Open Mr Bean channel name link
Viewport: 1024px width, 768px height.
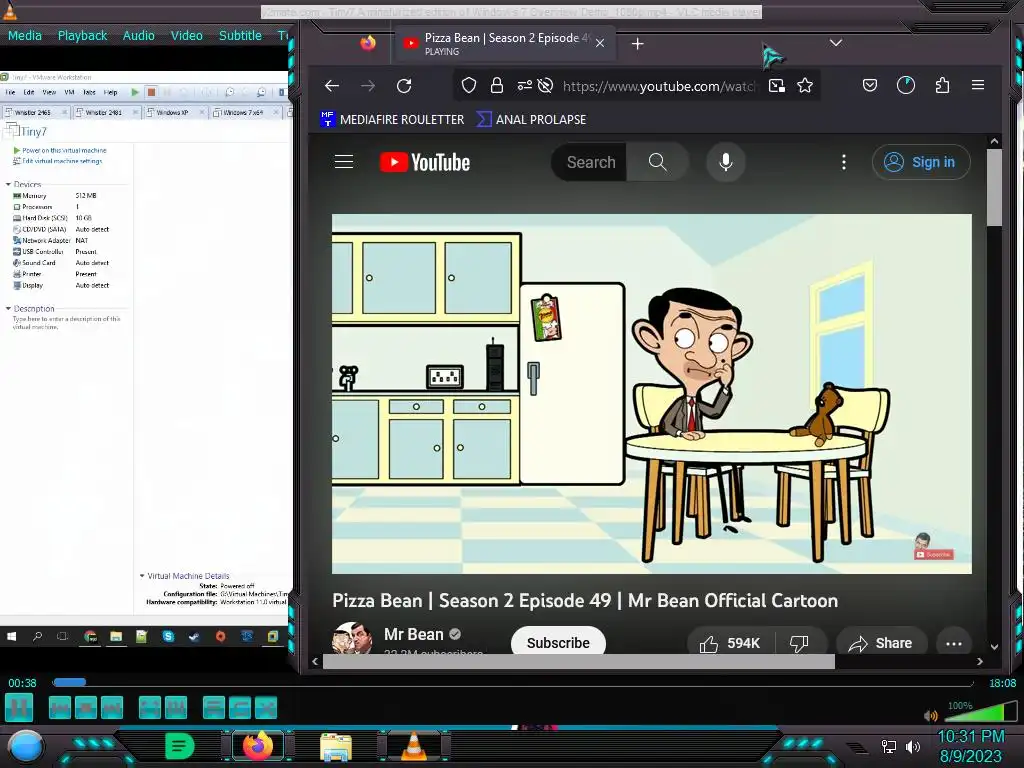pos(413,634)
